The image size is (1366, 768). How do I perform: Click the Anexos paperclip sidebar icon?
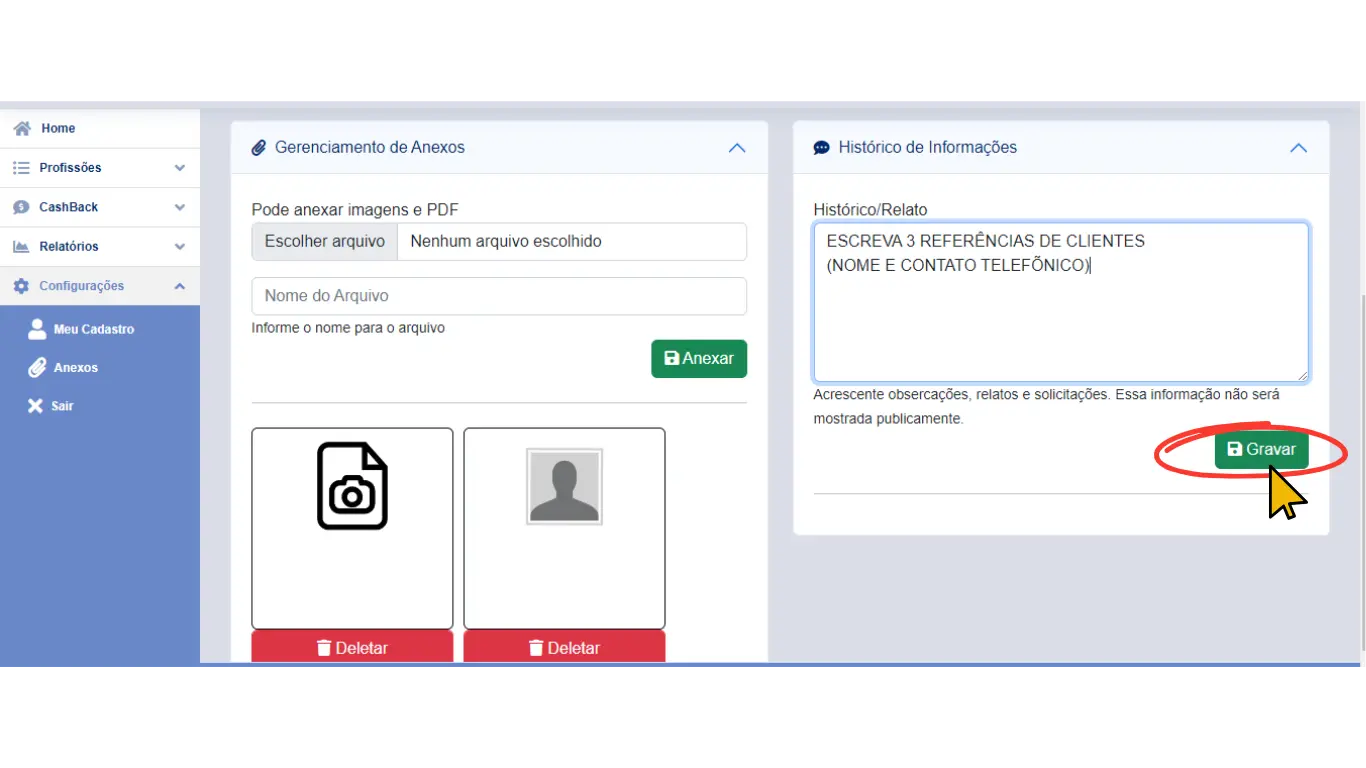pos(37,368)
